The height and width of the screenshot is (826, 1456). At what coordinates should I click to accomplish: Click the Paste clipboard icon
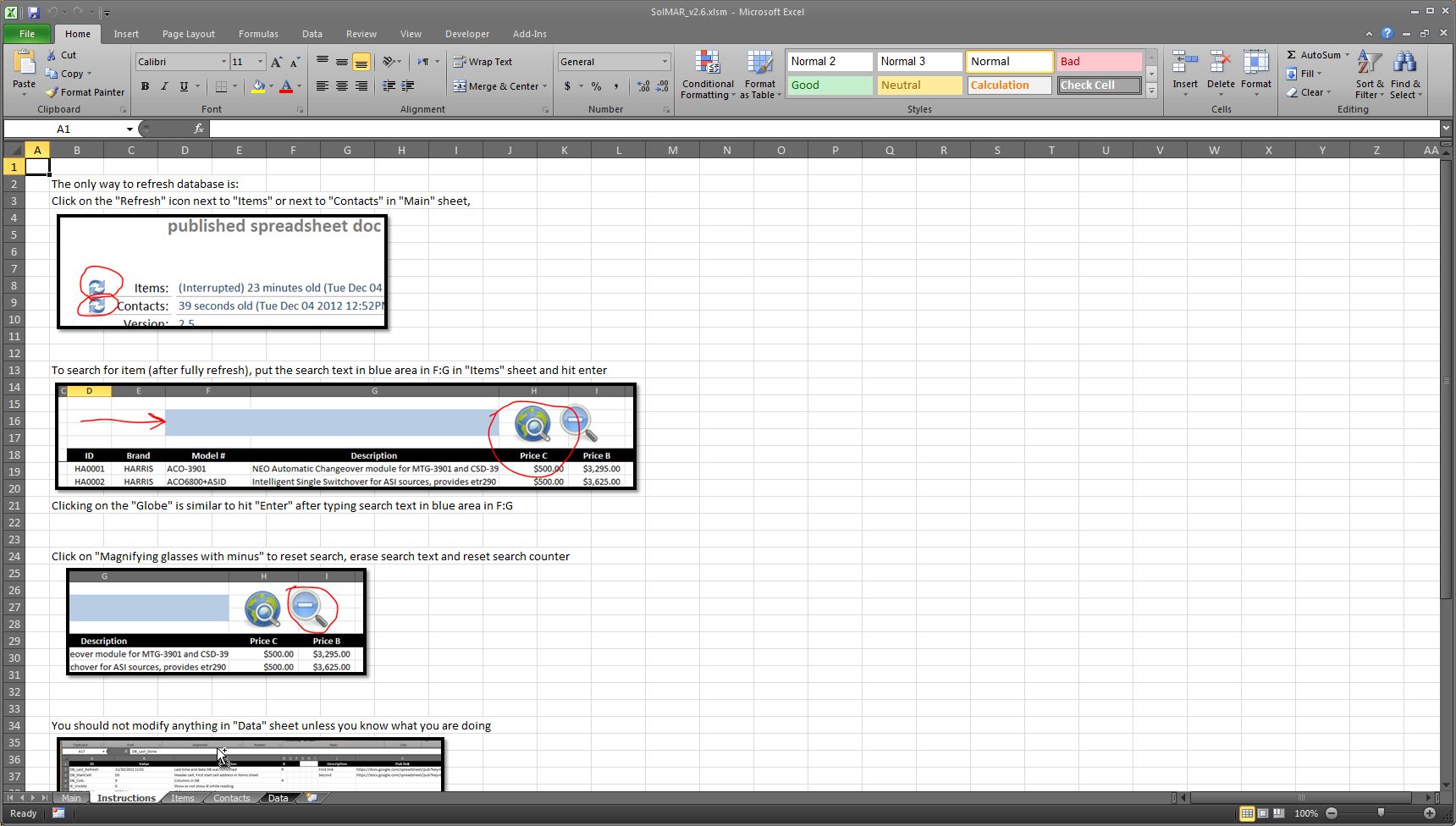[25, 62]
